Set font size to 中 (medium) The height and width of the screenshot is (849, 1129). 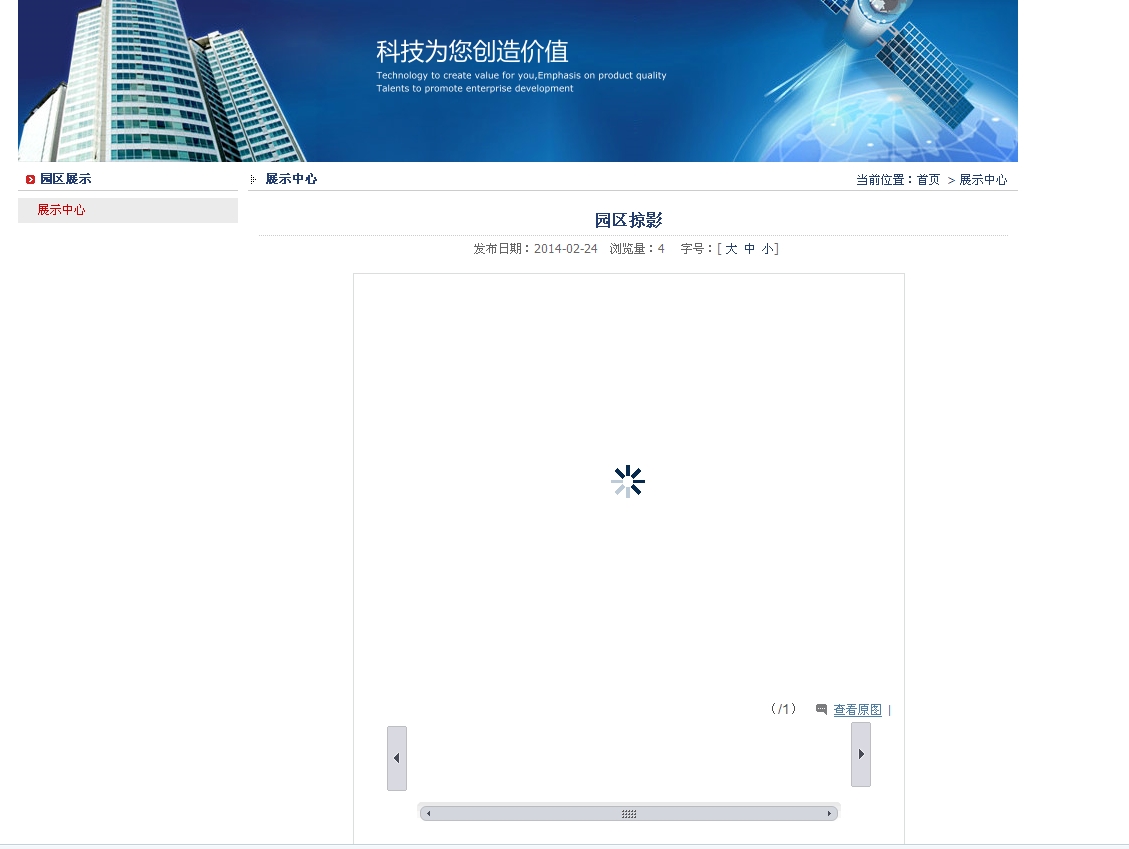pyautogui.click(x=749, y=249)
